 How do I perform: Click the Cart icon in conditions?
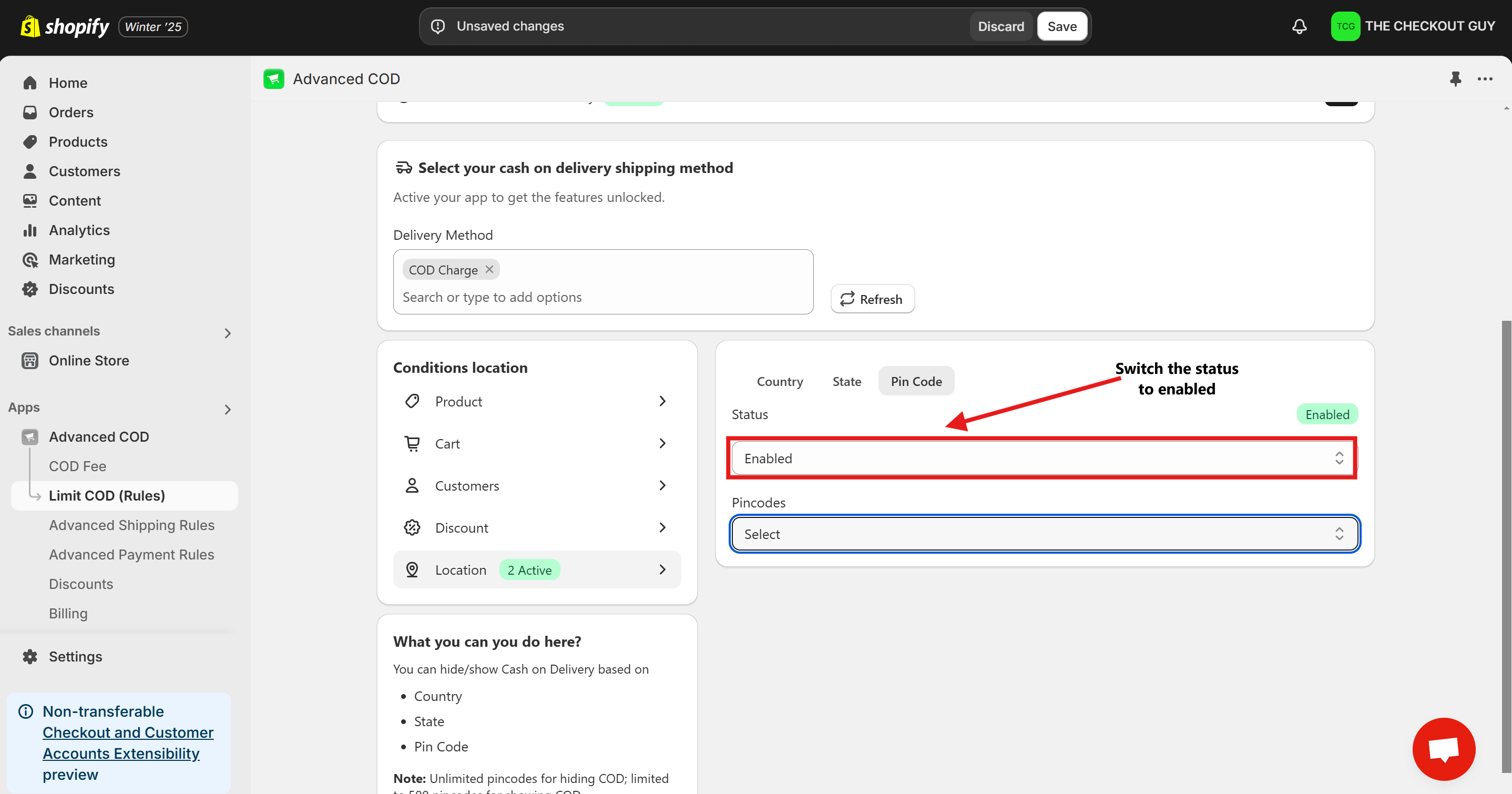(412, 443)
